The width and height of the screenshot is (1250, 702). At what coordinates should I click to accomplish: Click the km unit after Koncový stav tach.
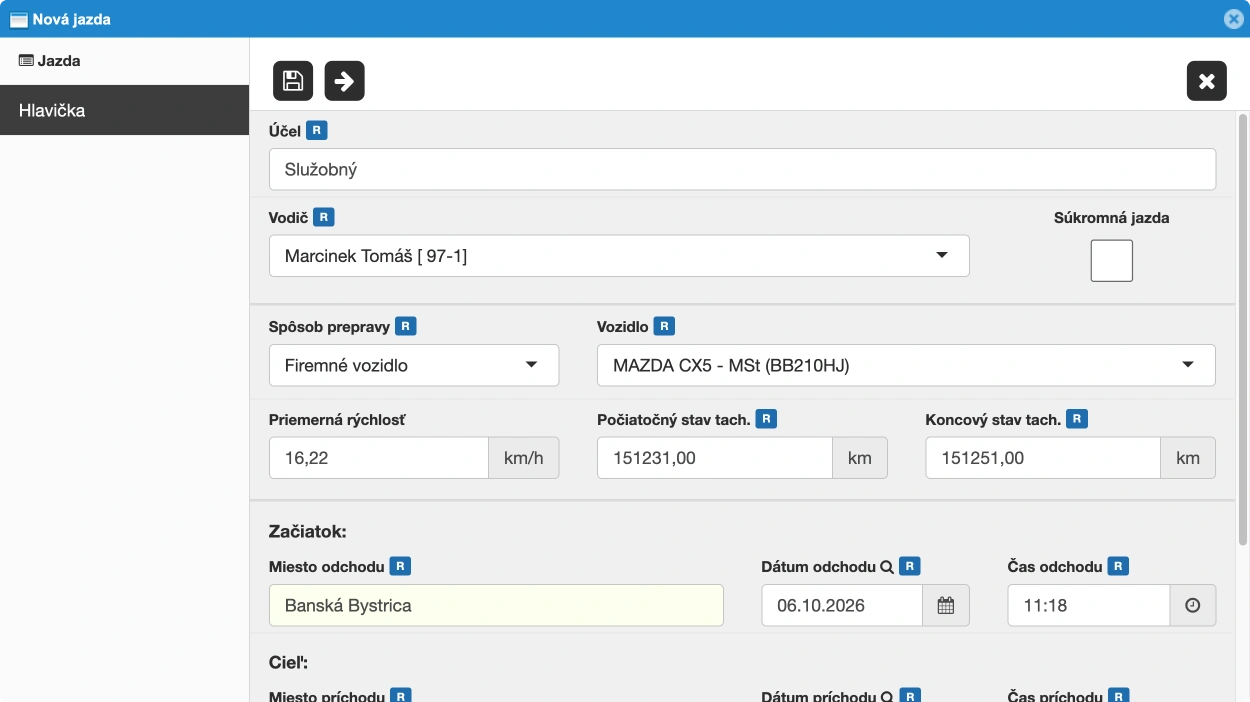tap(1188, 458)
